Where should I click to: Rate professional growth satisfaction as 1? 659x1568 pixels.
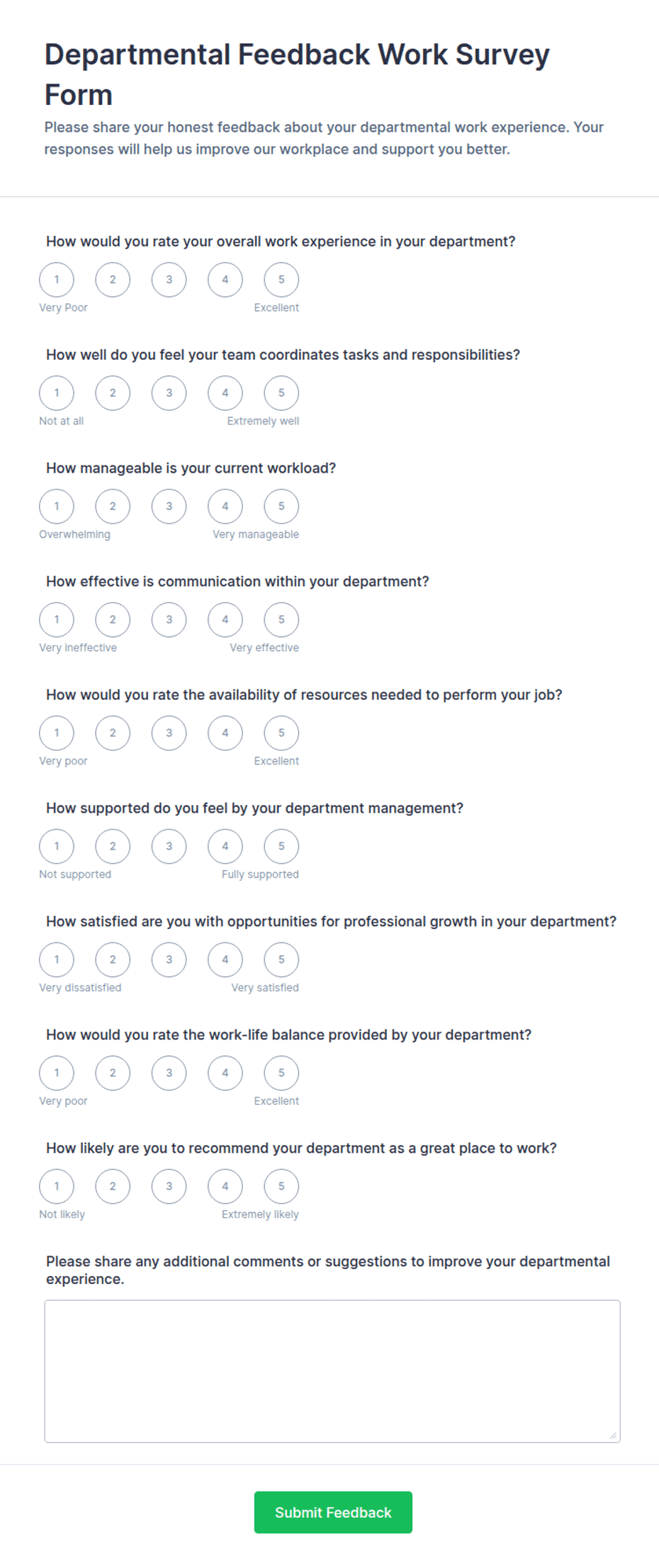click(x=57, y=959)
